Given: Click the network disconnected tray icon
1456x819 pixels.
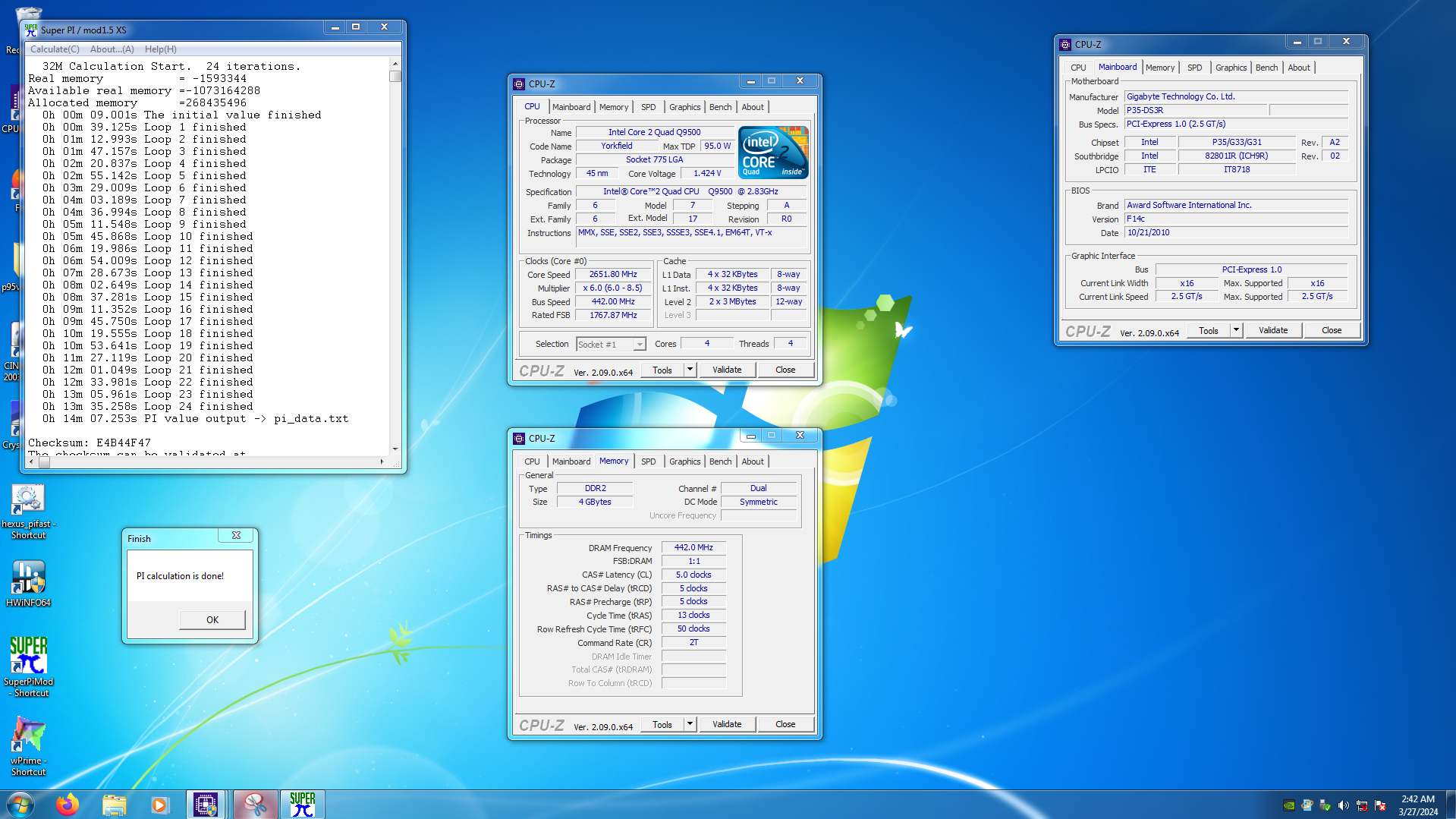Looking at the screenshot, I should (1362, 805).
